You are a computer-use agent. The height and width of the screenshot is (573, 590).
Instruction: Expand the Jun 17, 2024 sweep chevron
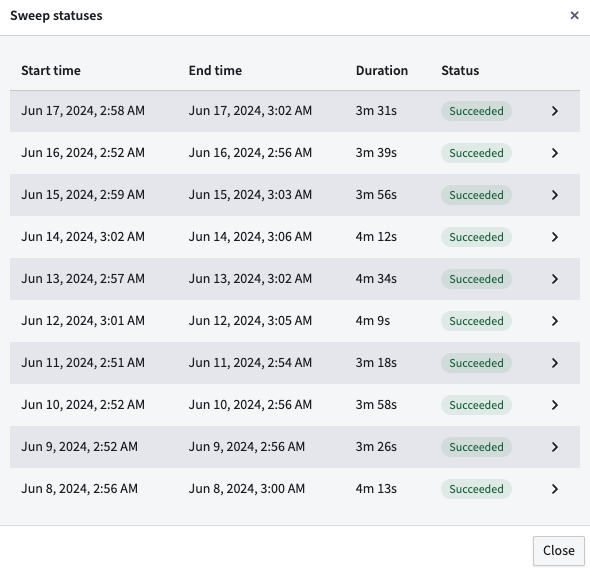coord(555,111)
